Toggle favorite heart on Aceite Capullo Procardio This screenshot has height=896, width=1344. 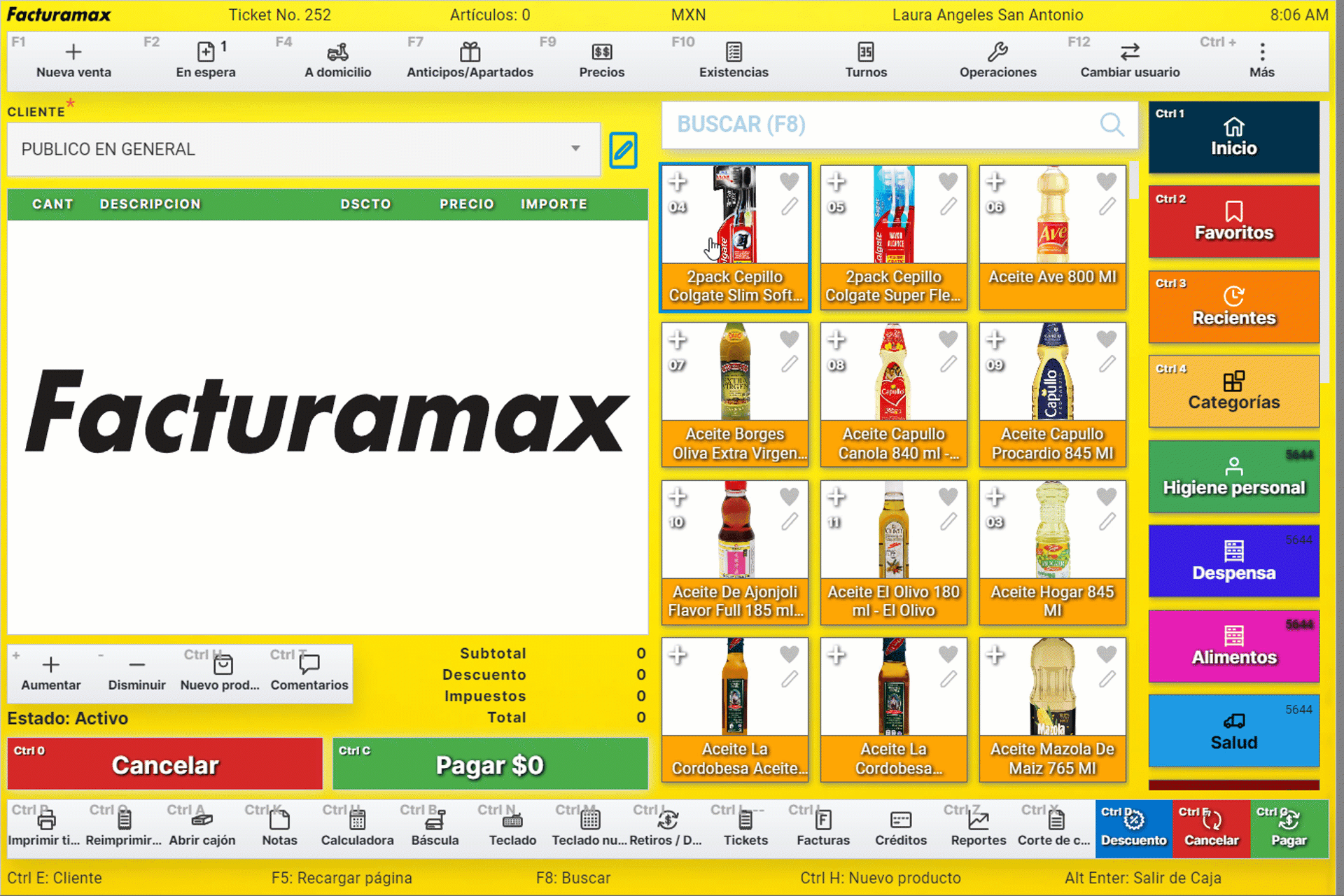click(1106, 339)
